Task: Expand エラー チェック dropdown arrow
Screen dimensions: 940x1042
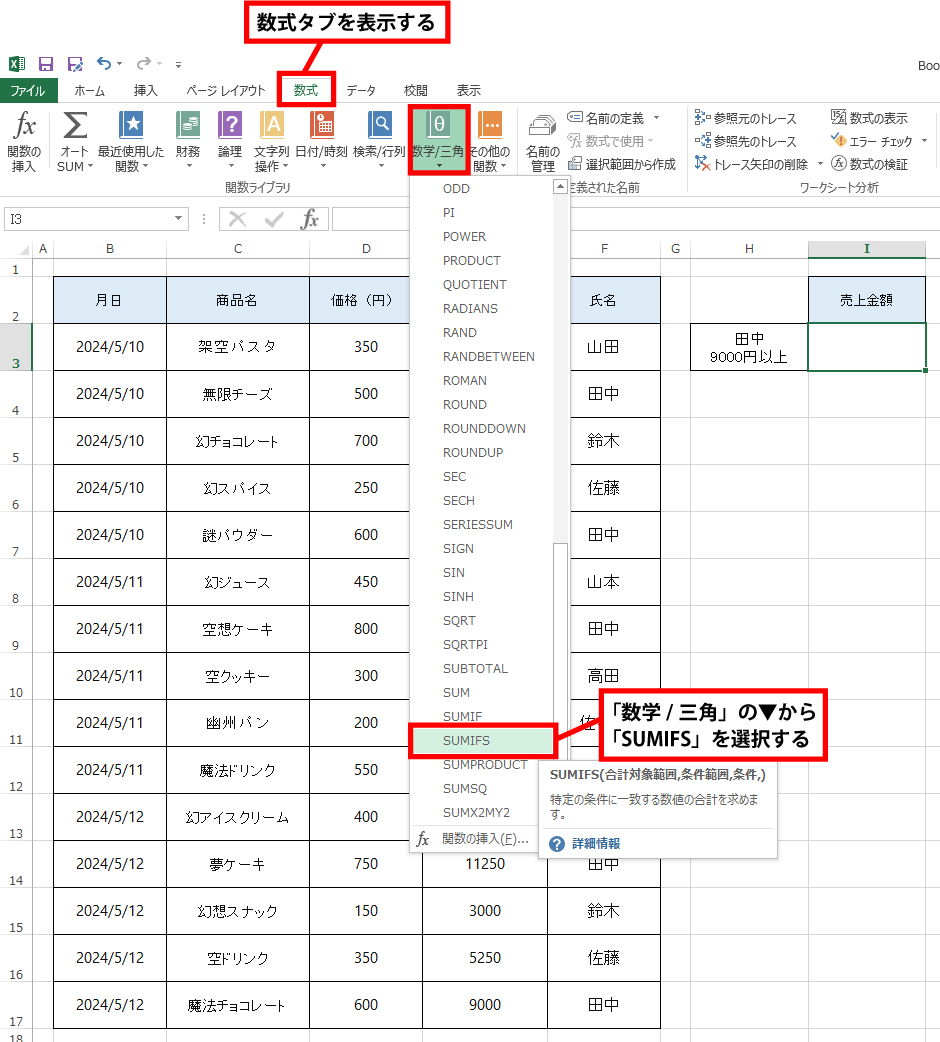Action: click(924, 141)
